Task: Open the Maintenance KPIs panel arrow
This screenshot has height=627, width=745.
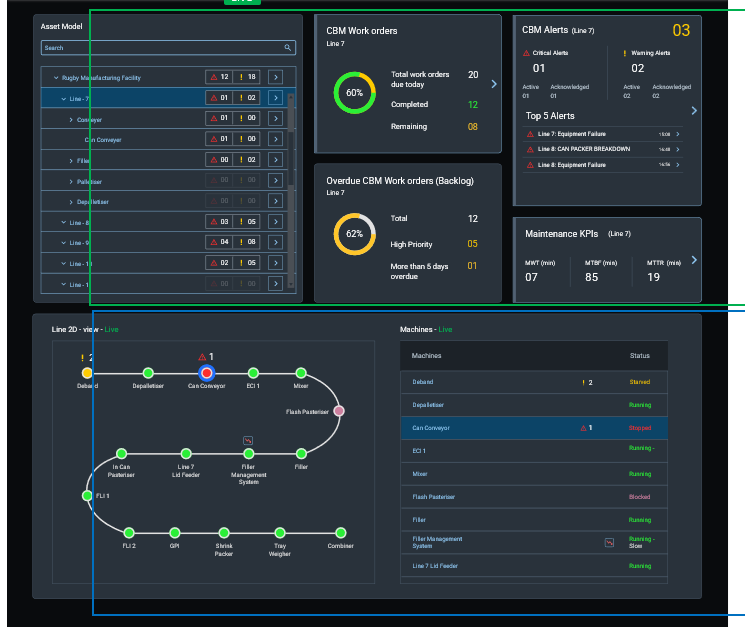Action: click(694, 260)
